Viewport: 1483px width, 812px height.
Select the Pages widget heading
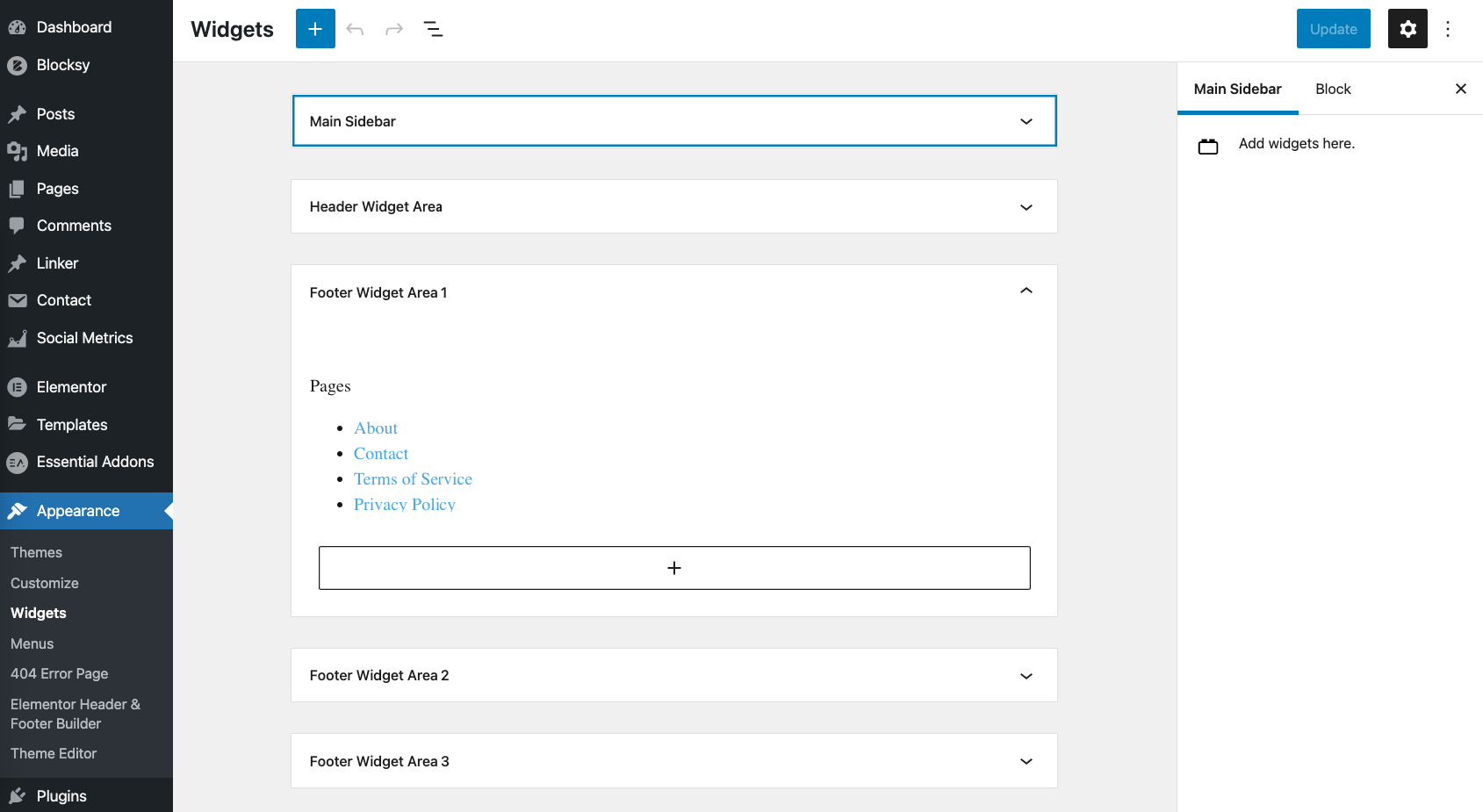click(330, 386)
